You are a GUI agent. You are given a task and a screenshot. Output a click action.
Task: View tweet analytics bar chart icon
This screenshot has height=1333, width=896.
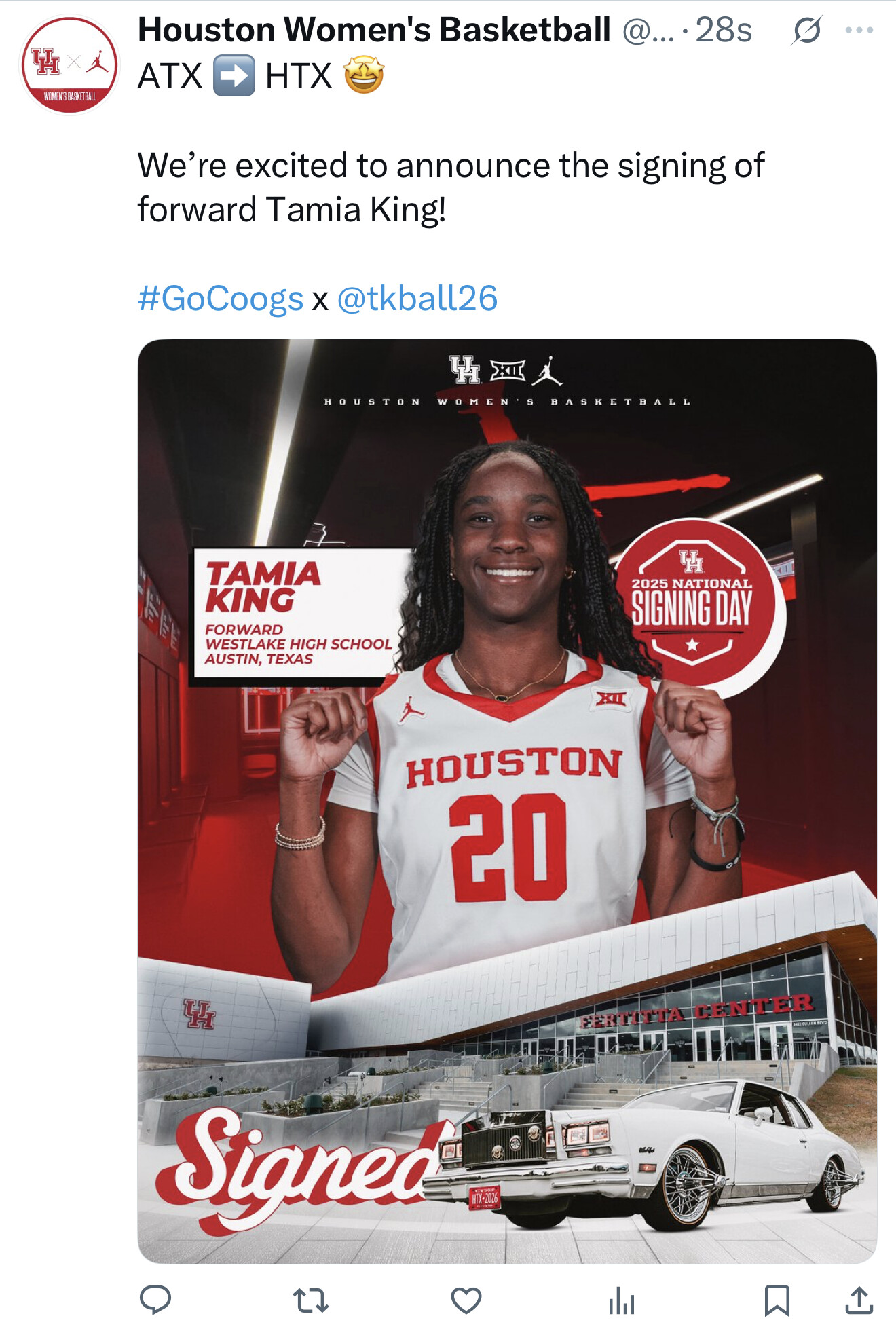click(x=622, y=1300)
